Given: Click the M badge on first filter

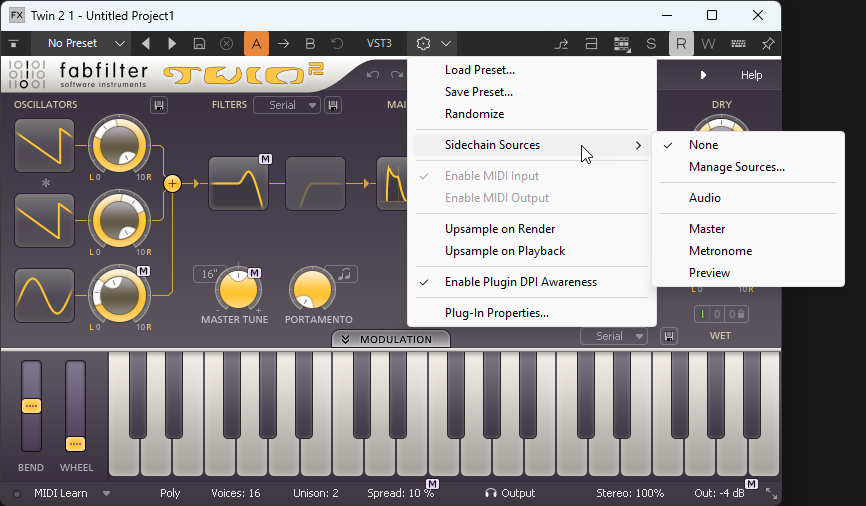Looking at the screenshot, I should (266, 159).
